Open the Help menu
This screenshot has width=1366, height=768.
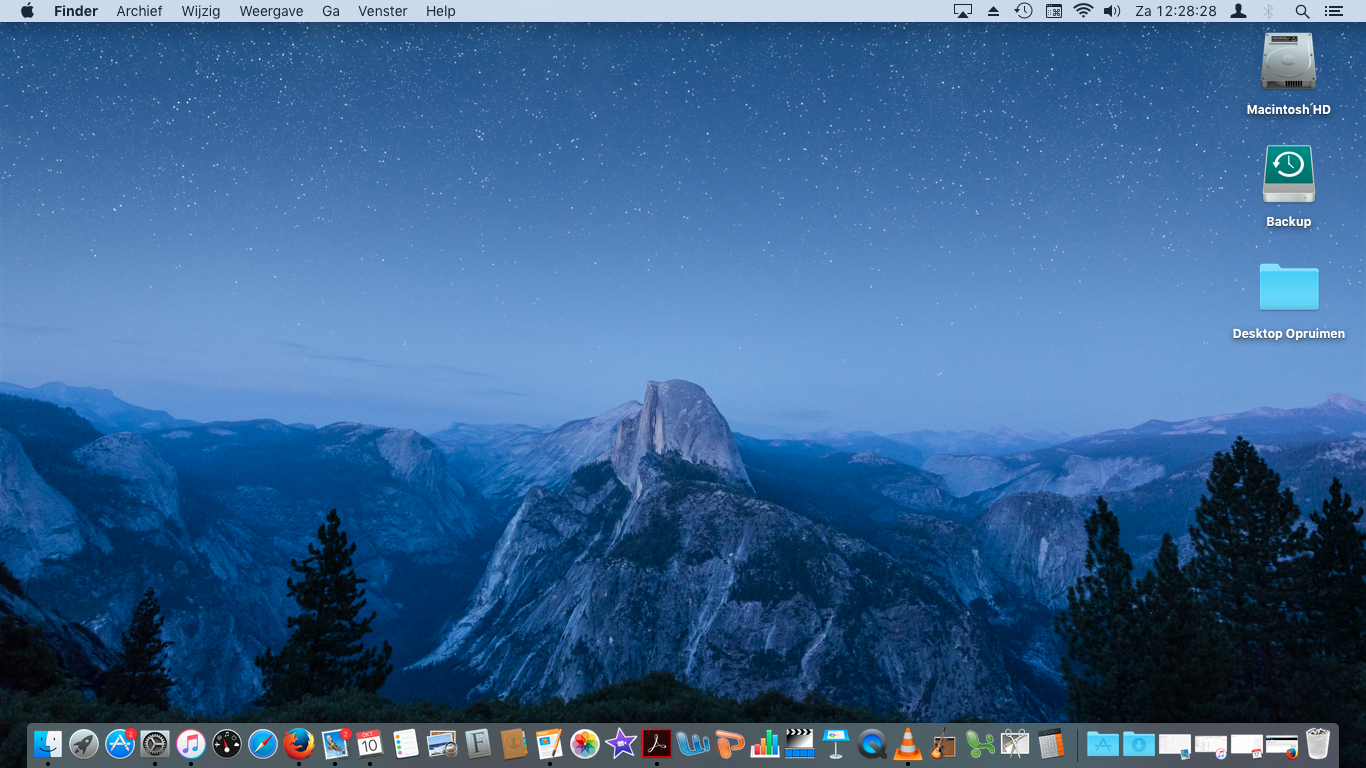[440, 11]
